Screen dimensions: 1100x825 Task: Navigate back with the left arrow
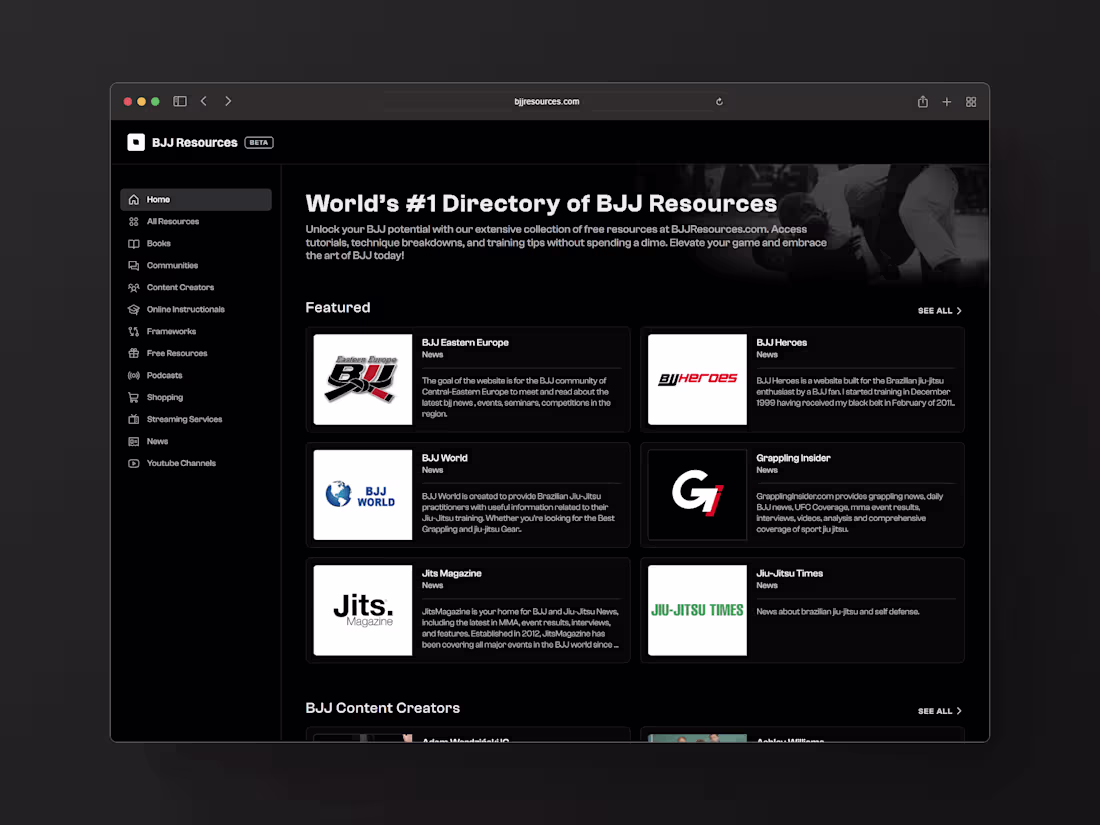coord(204,101)
